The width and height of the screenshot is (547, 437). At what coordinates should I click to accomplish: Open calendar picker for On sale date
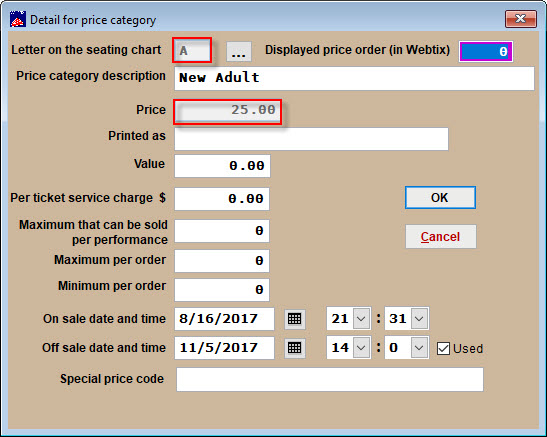tap(295, 319)
